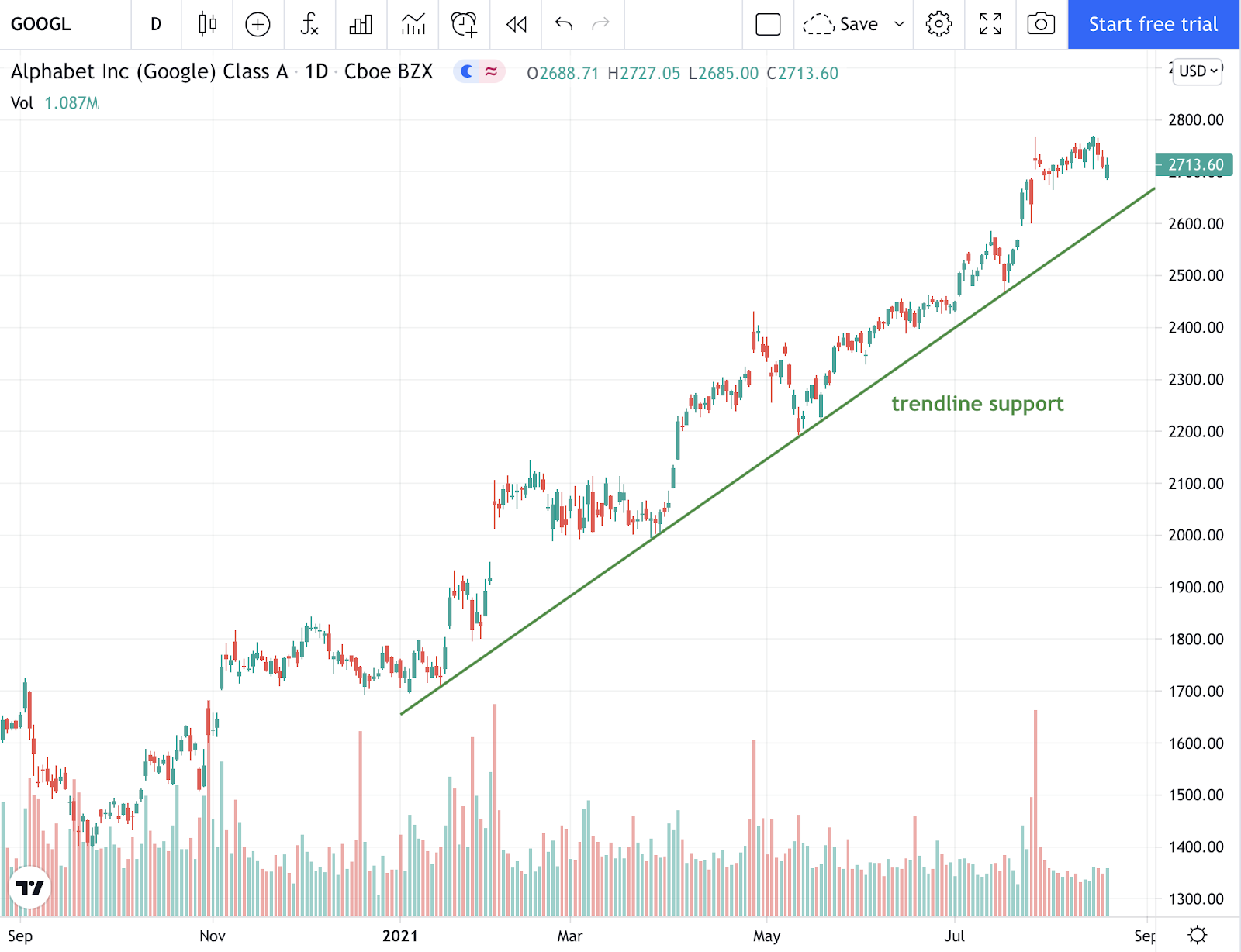Open the candlestick chart style menu
Screen dimensions: 1241x952
coord(207,24)
